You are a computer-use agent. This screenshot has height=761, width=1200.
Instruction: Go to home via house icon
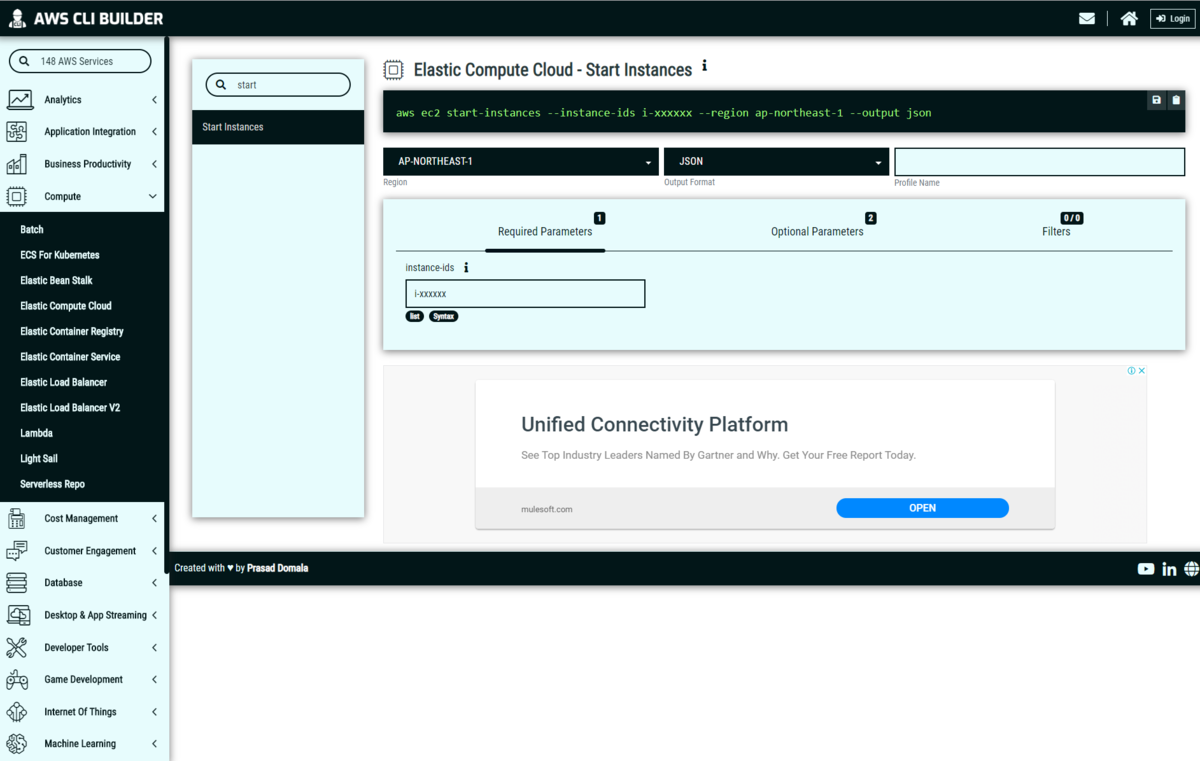click(1129, 18)
